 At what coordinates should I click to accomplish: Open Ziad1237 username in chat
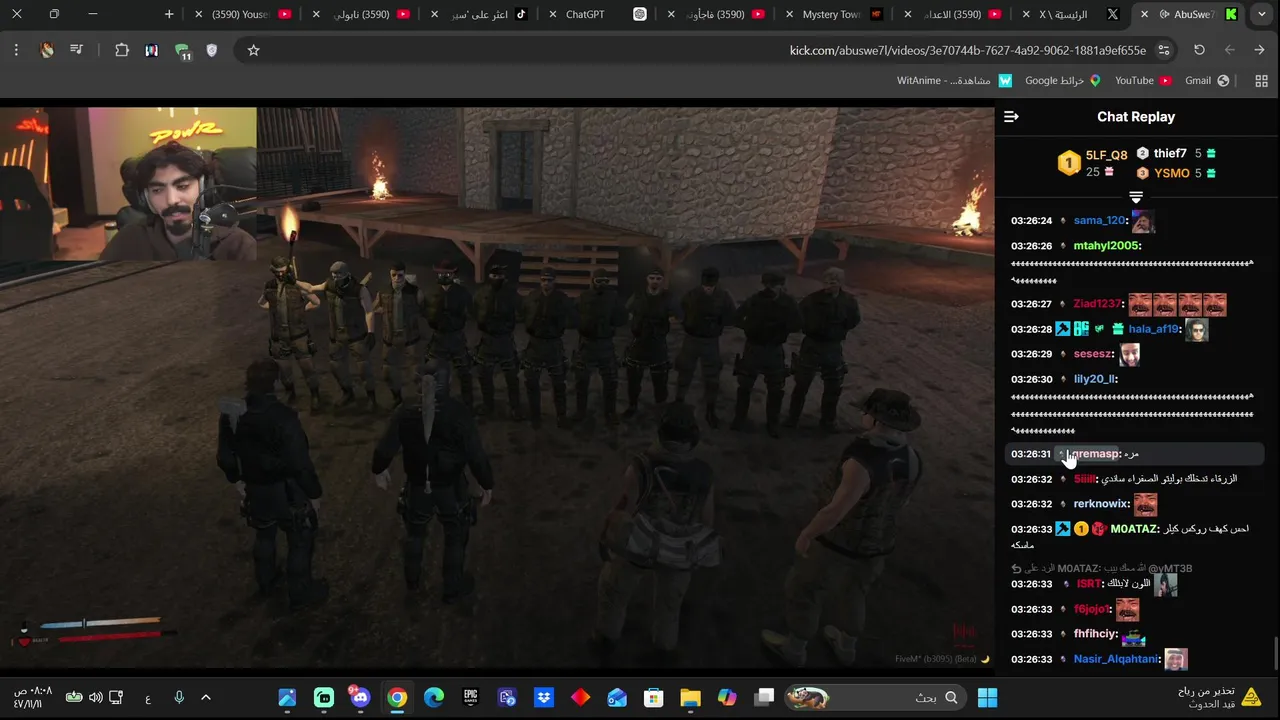(1098, 304)
